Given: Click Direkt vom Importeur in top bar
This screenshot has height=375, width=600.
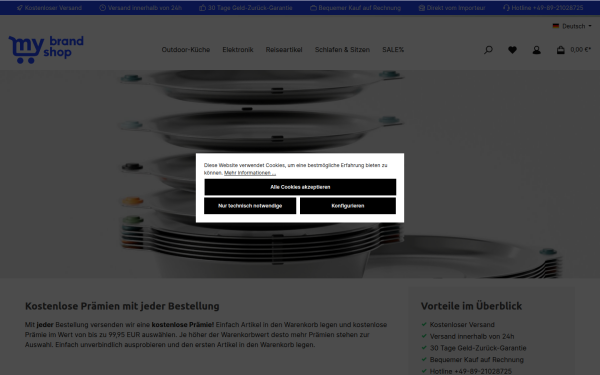Looking at the screenshot, I should click(456, 8).
